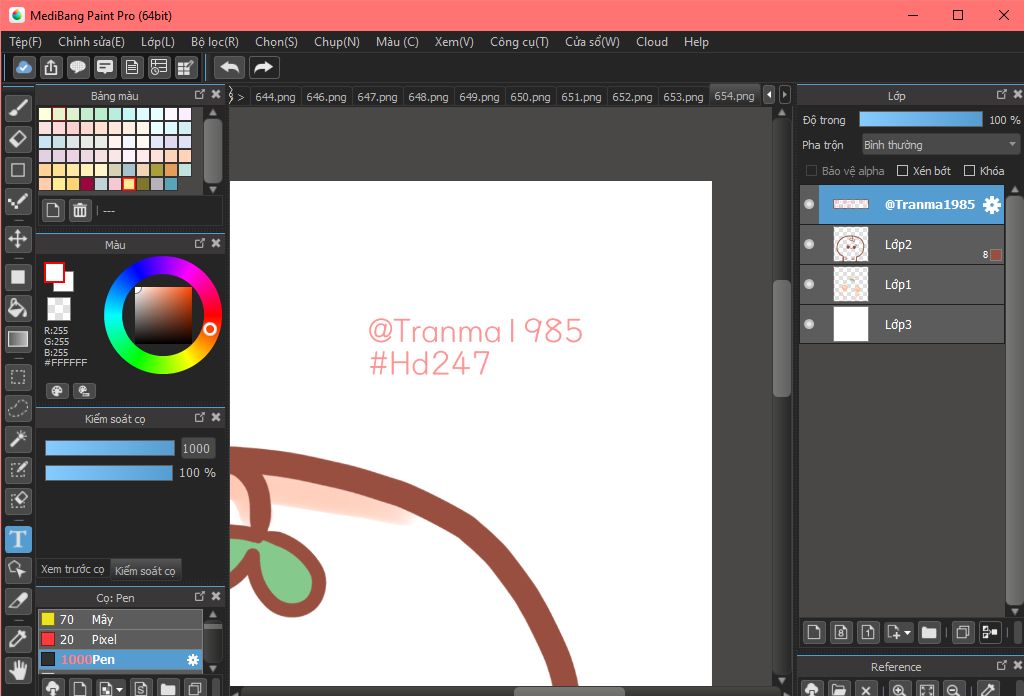Viewport: 1024px width, 696px height.
Task: Click the brush size value 1000 field
Action: click(197, 449)
